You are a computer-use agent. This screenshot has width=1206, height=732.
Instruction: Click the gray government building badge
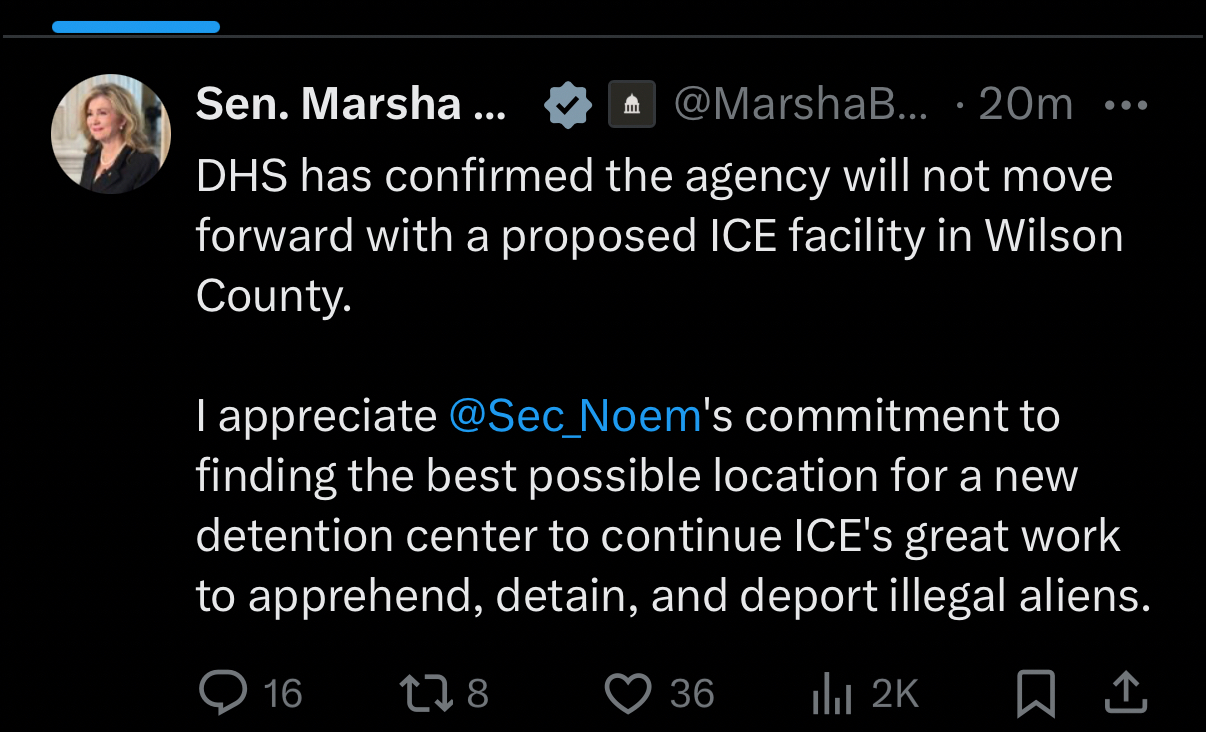632,104
